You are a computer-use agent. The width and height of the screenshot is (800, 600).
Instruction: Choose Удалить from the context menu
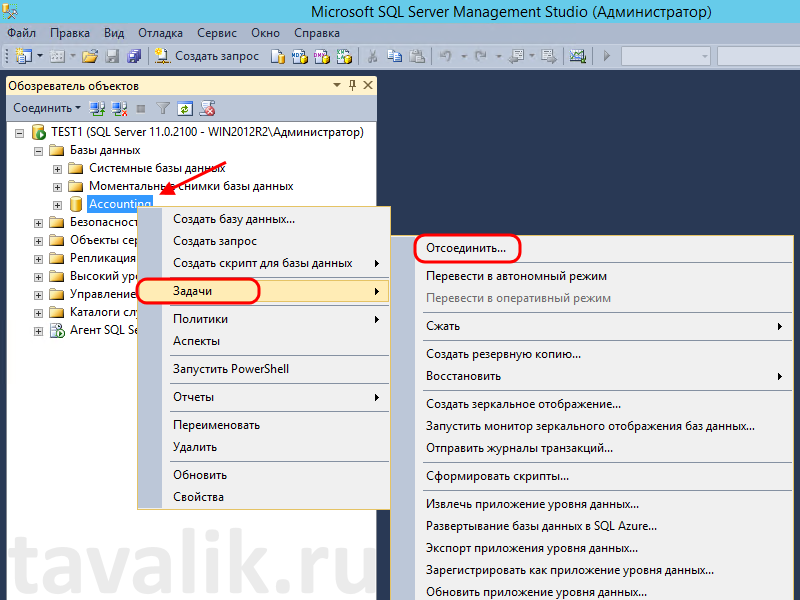264,447
